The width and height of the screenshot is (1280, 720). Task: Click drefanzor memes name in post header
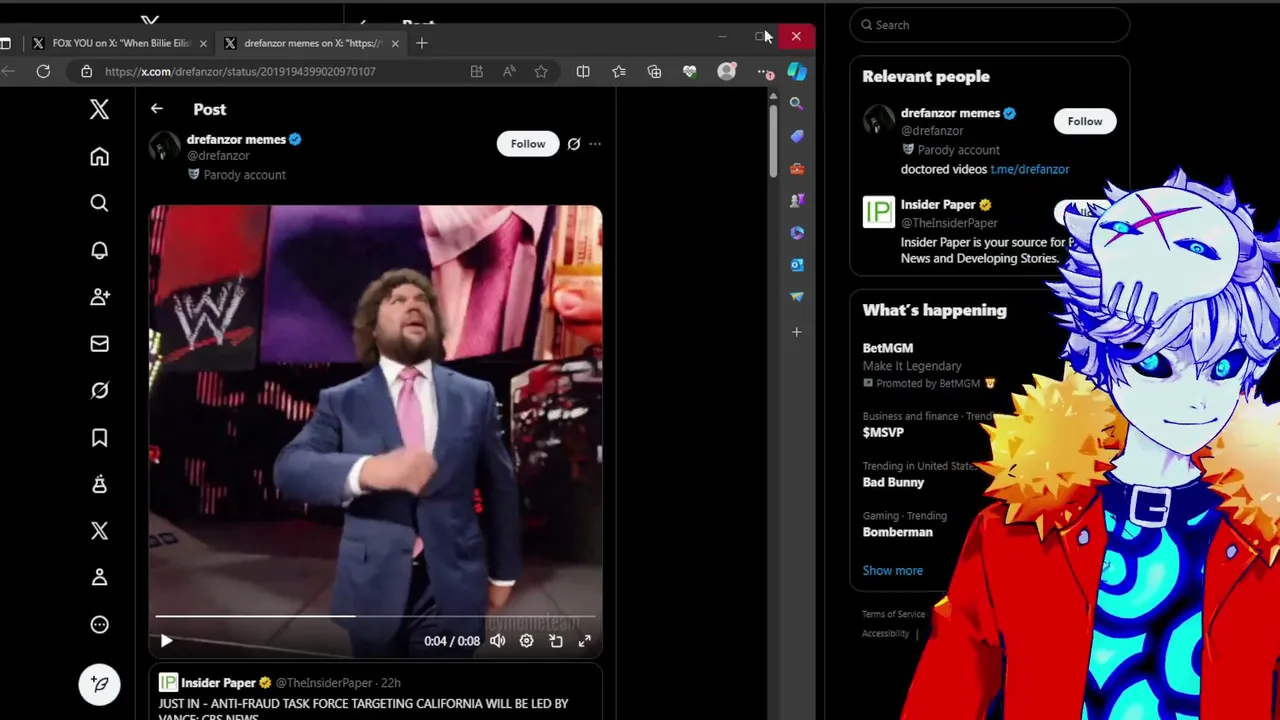(x=236, y=139)
